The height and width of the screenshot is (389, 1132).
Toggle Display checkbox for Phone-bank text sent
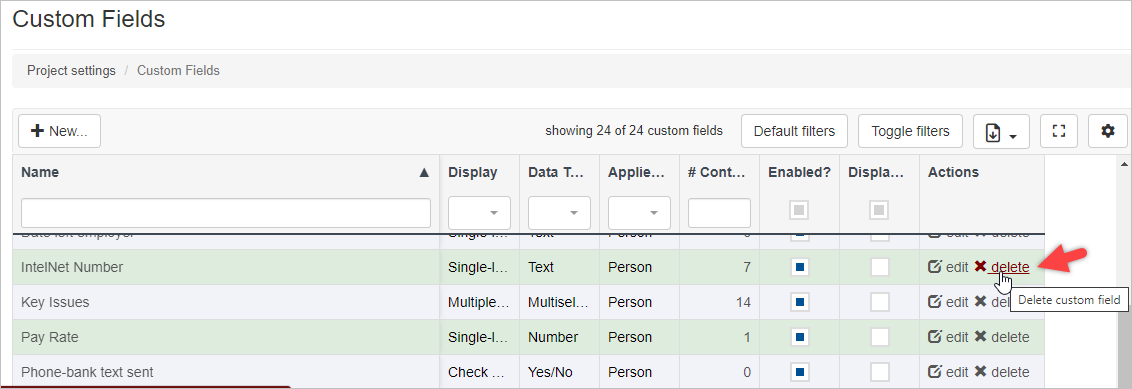point(879,372)
